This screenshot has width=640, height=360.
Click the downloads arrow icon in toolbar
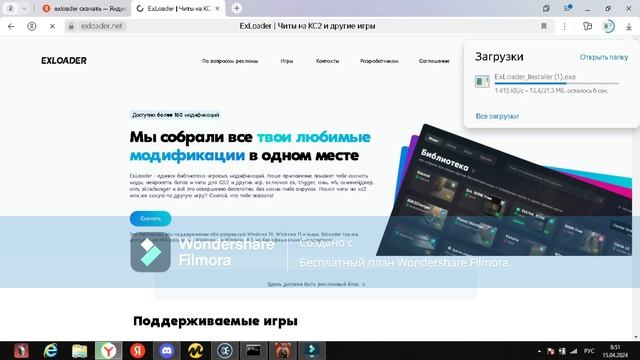tap(629, 27)
